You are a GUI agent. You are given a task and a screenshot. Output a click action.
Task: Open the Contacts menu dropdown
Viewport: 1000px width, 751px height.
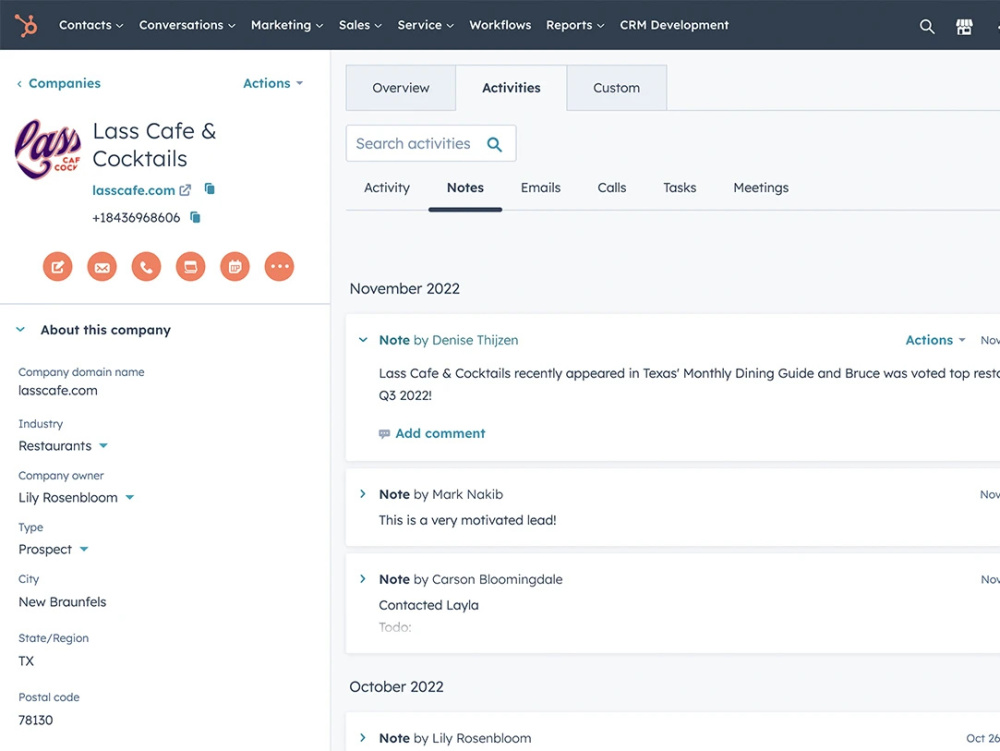pyautogui.click(x=91, y=25)
